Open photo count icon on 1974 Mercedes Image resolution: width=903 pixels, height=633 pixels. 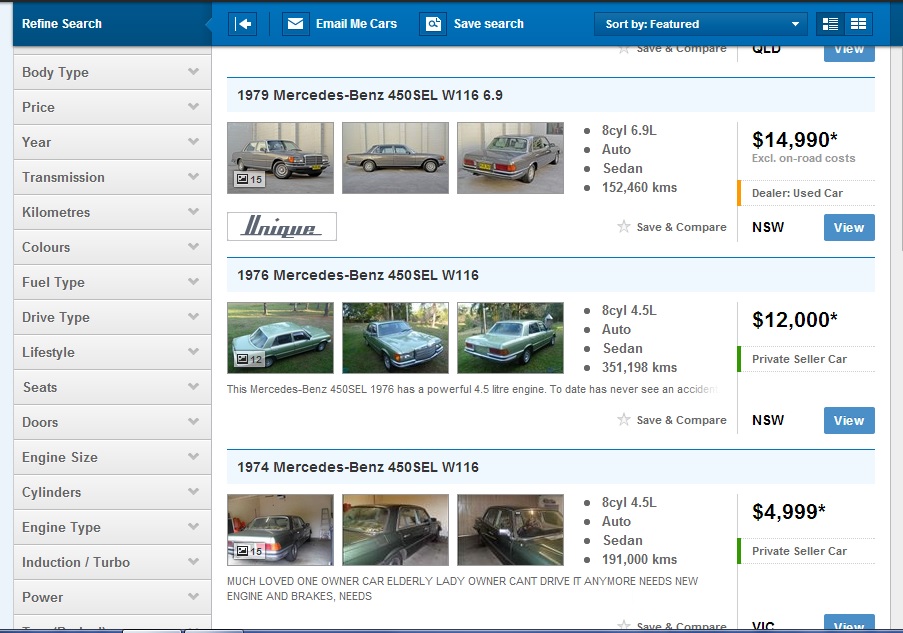click(249, 551)
